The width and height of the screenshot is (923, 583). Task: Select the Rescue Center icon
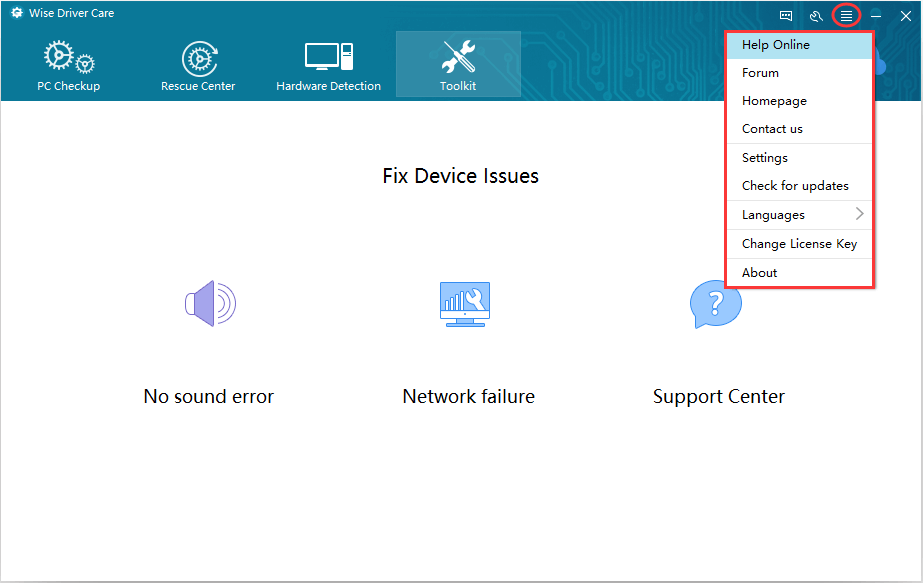pyautogui.click(x=200, y=59)
